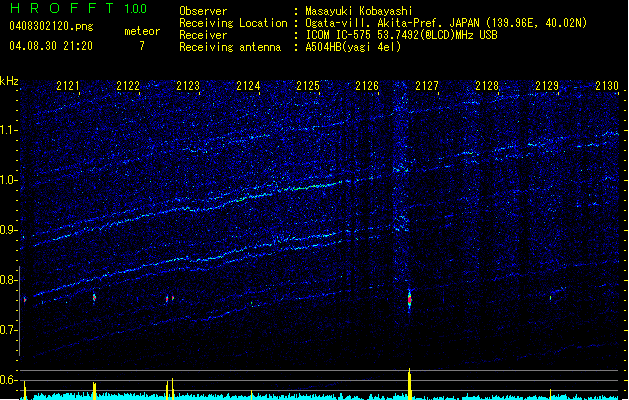Click the 1.1 kHz frequency axis label
The width and height of the screenshot is (629, 400).
(x=9, y=130)
